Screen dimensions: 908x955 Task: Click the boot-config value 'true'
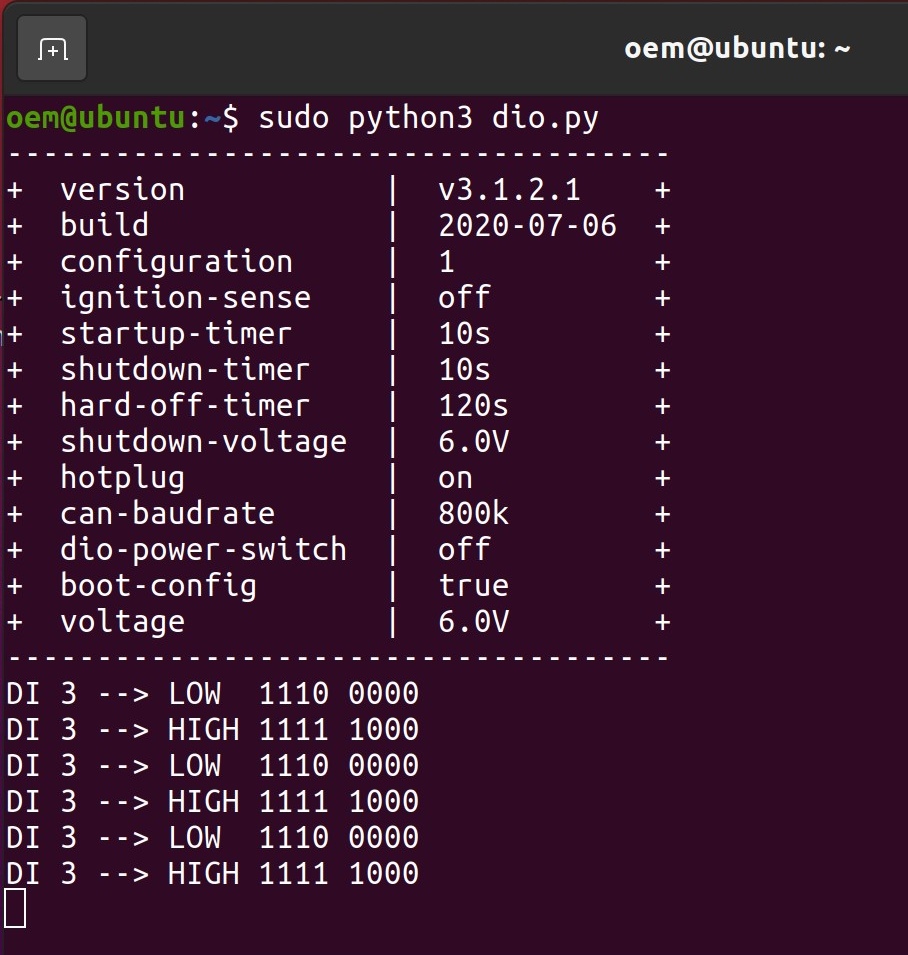473,586
